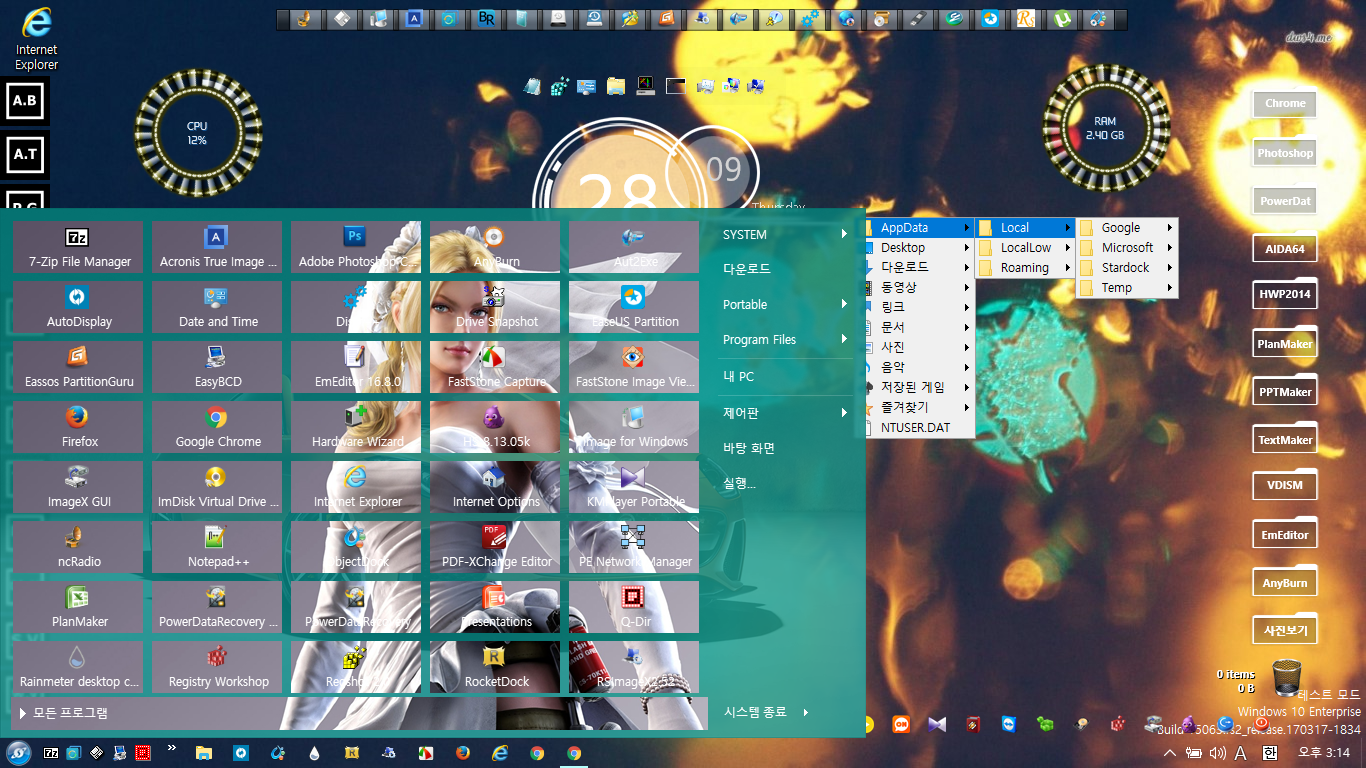Launch AnyBurn tile in start menu
The width and height of the screenshot is (1366, 768).
coord(495,247)
